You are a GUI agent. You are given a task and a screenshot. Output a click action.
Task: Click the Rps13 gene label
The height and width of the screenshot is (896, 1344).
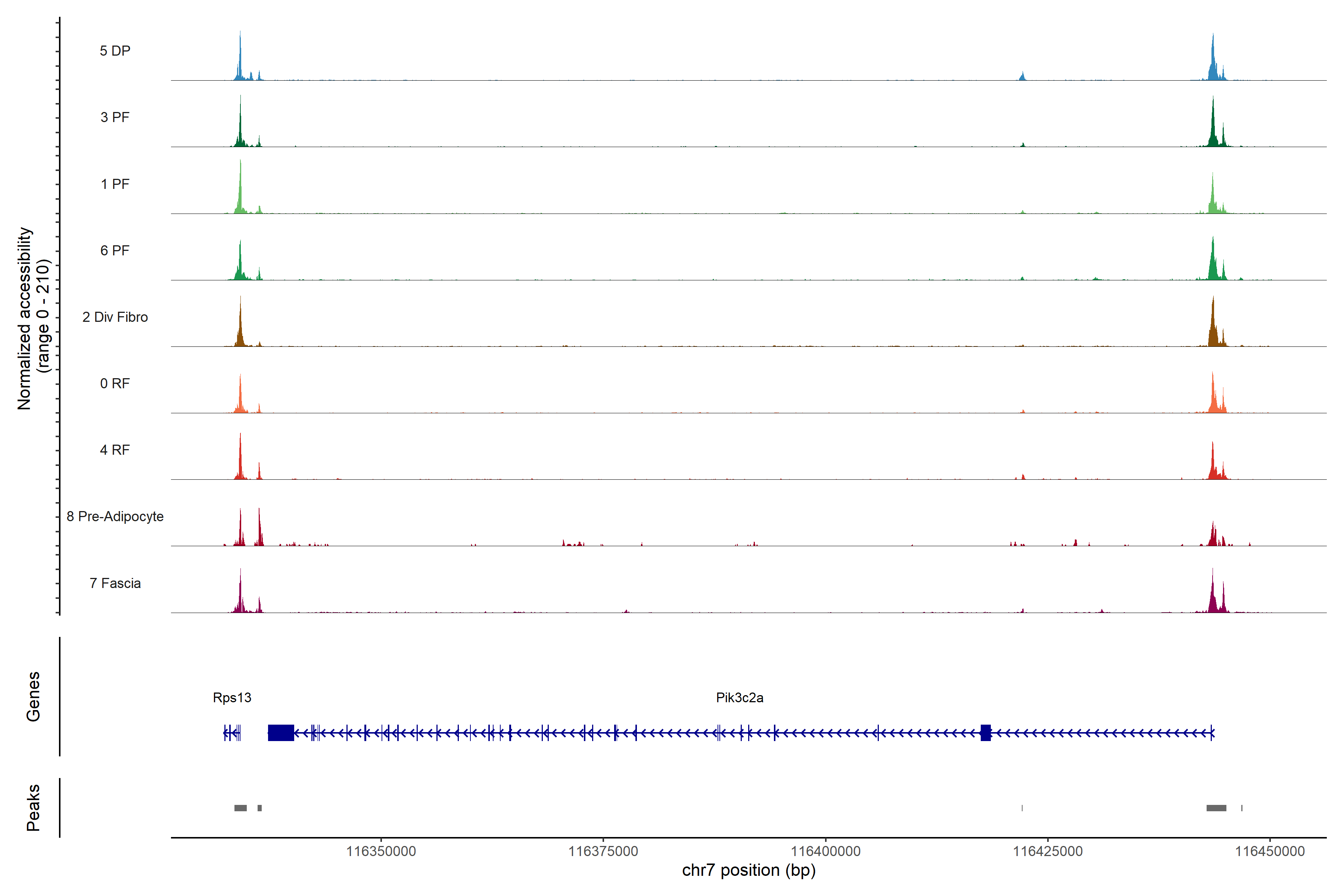(232, 698)
